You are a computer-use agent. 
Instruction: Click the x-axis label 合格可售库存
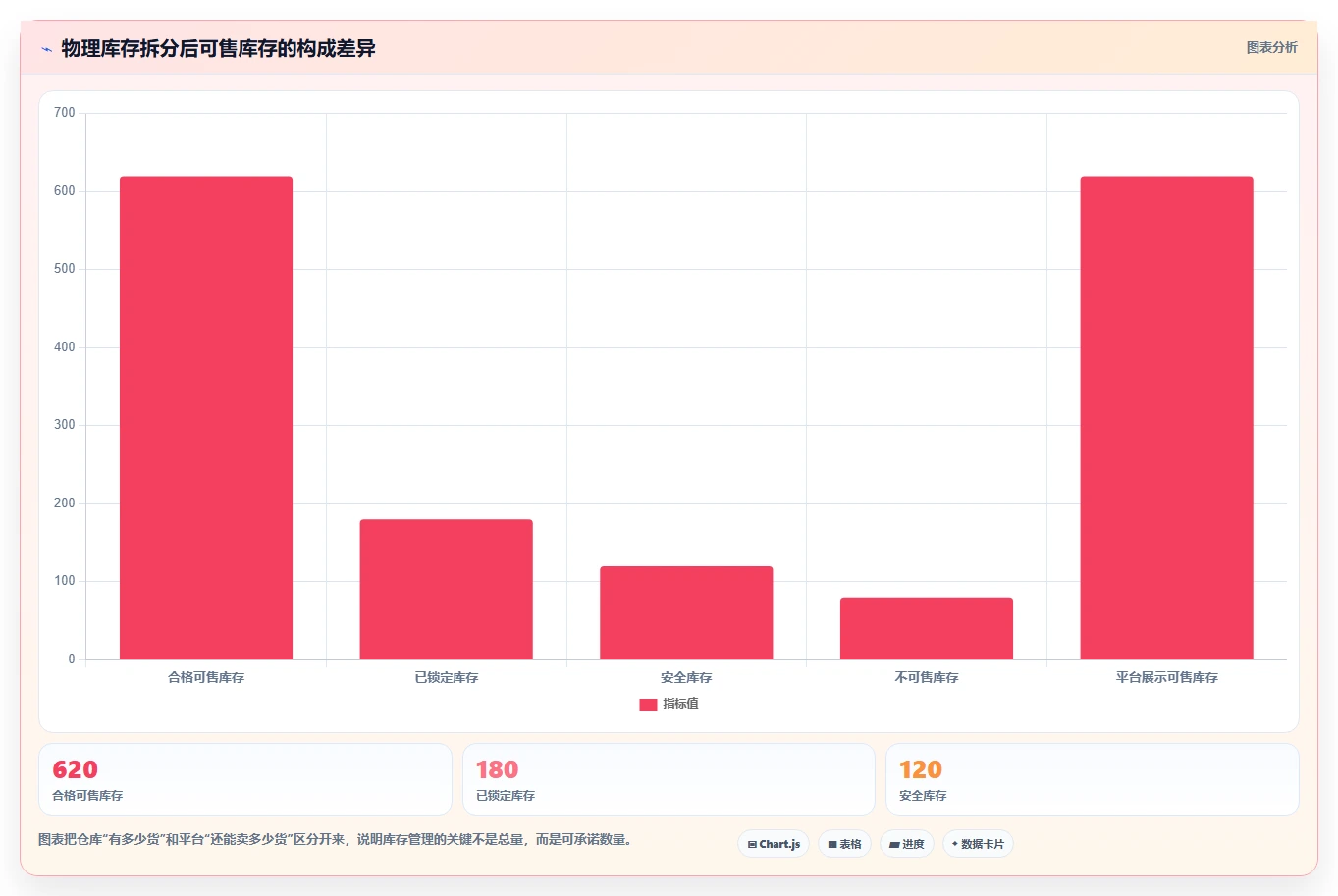coord(206,677)
